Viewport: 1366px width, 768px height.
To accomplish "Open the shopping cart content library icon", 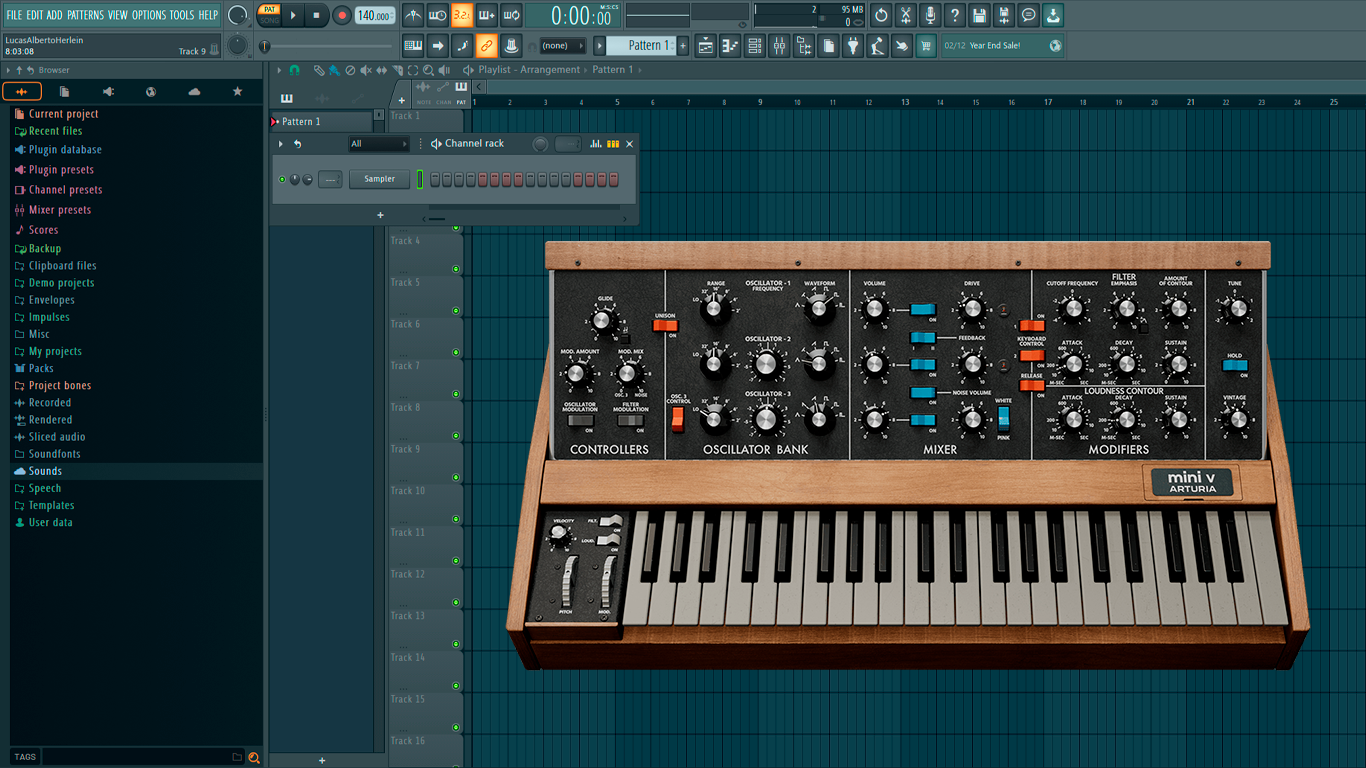I will (926, 46).
